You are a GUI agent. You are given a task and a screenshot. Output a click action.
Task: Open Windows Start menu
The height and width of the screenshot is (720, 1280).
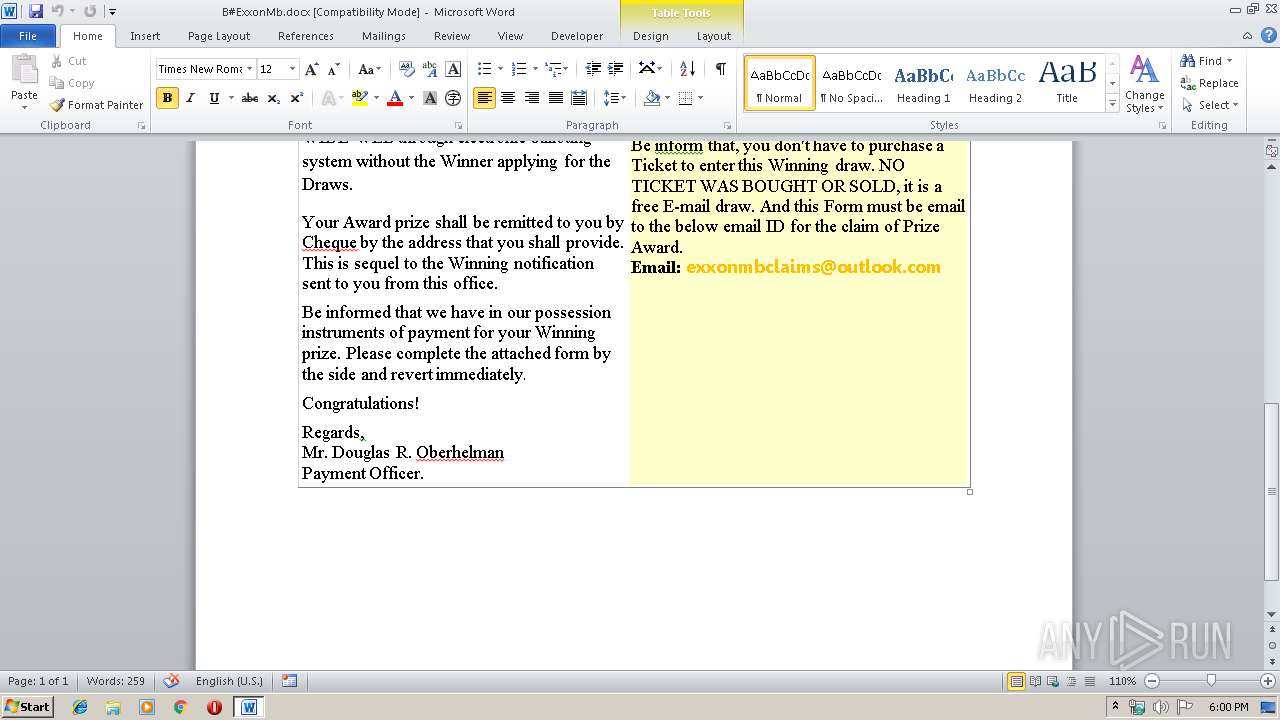[x=28, y=707]
